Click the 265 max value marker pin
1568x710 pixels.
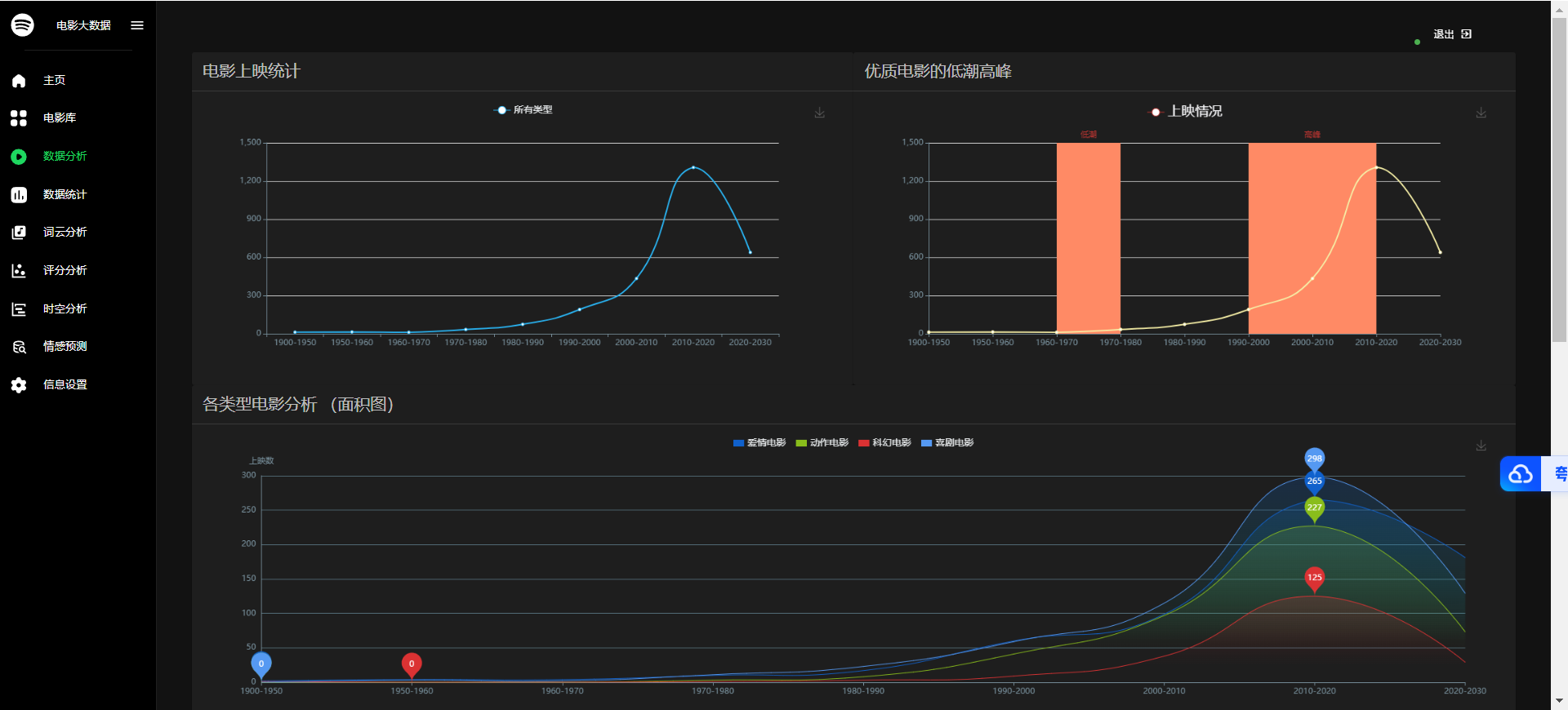(x=1314, y=482)
